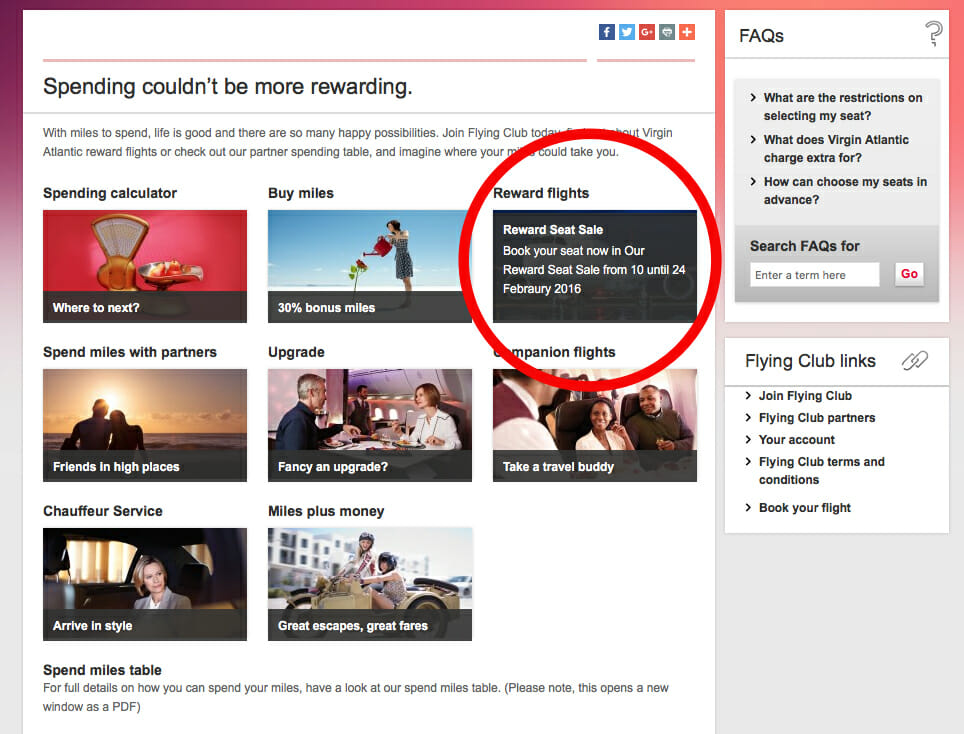Open 'What does Virgin Atlantic charge extra for?'
This screenshot has height=734, width=964.
(x=836, y=149)
